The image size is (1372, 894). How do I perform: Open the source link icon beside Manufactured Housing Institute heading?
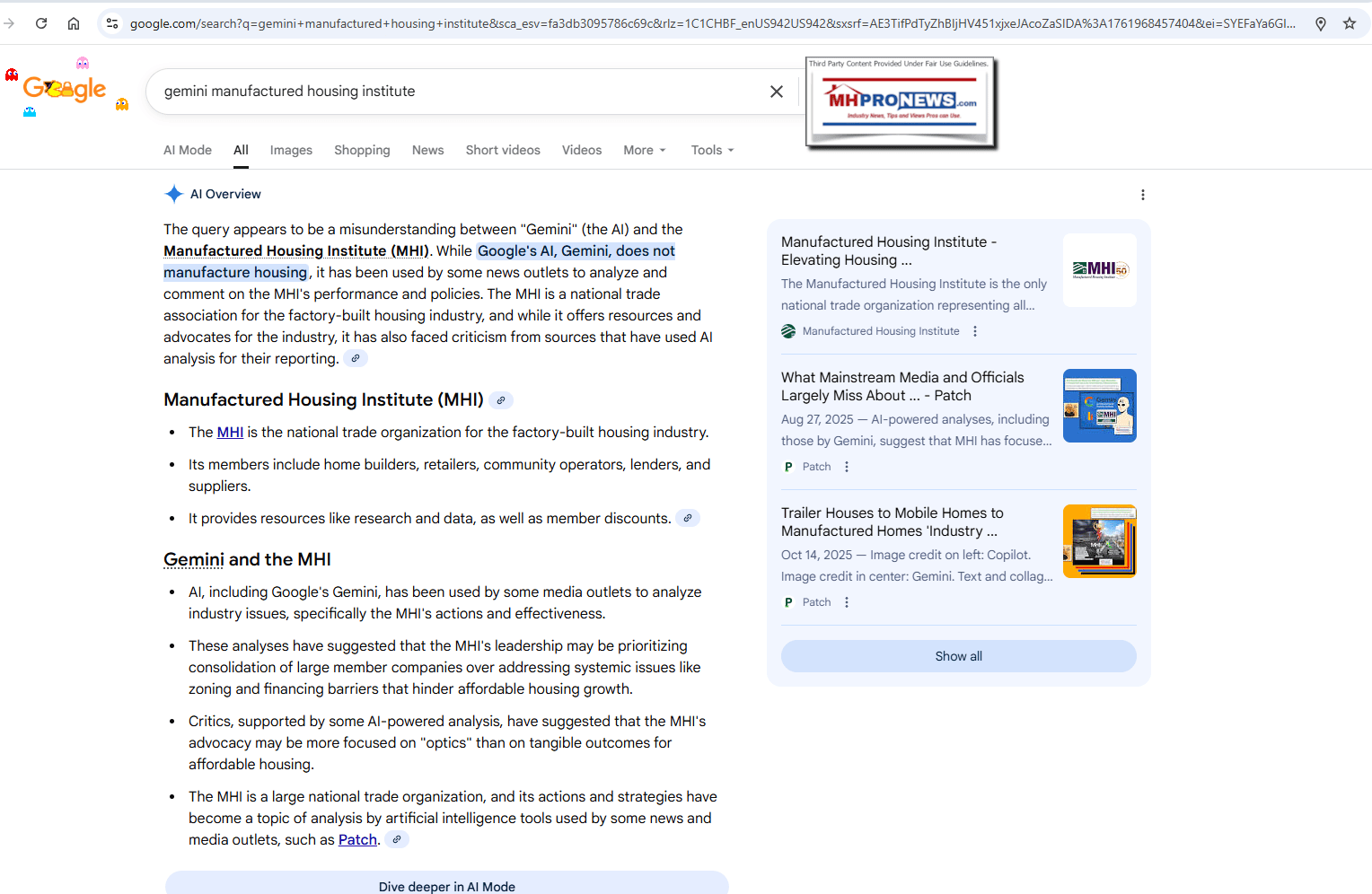(x=501, y=400)
